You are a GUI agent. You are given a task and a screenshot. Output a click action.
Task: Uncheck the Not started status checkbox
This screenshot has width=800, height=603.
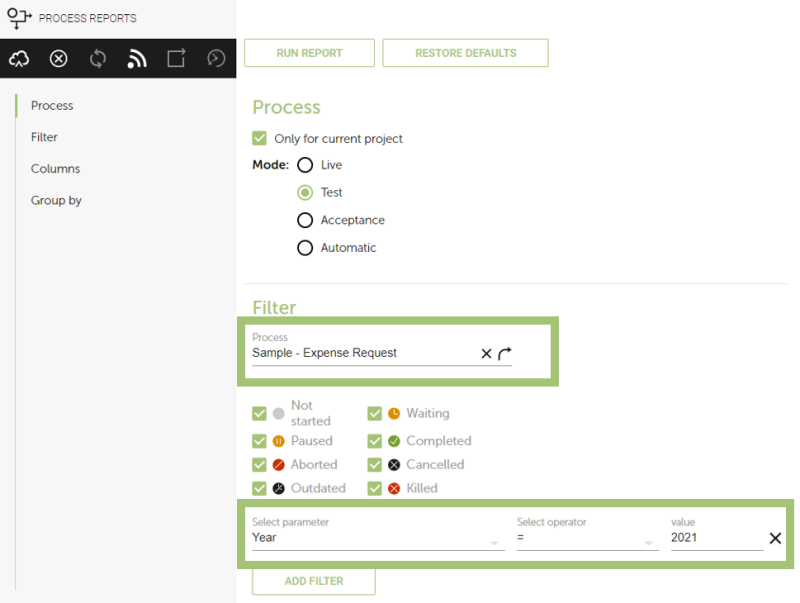[259, 413]
